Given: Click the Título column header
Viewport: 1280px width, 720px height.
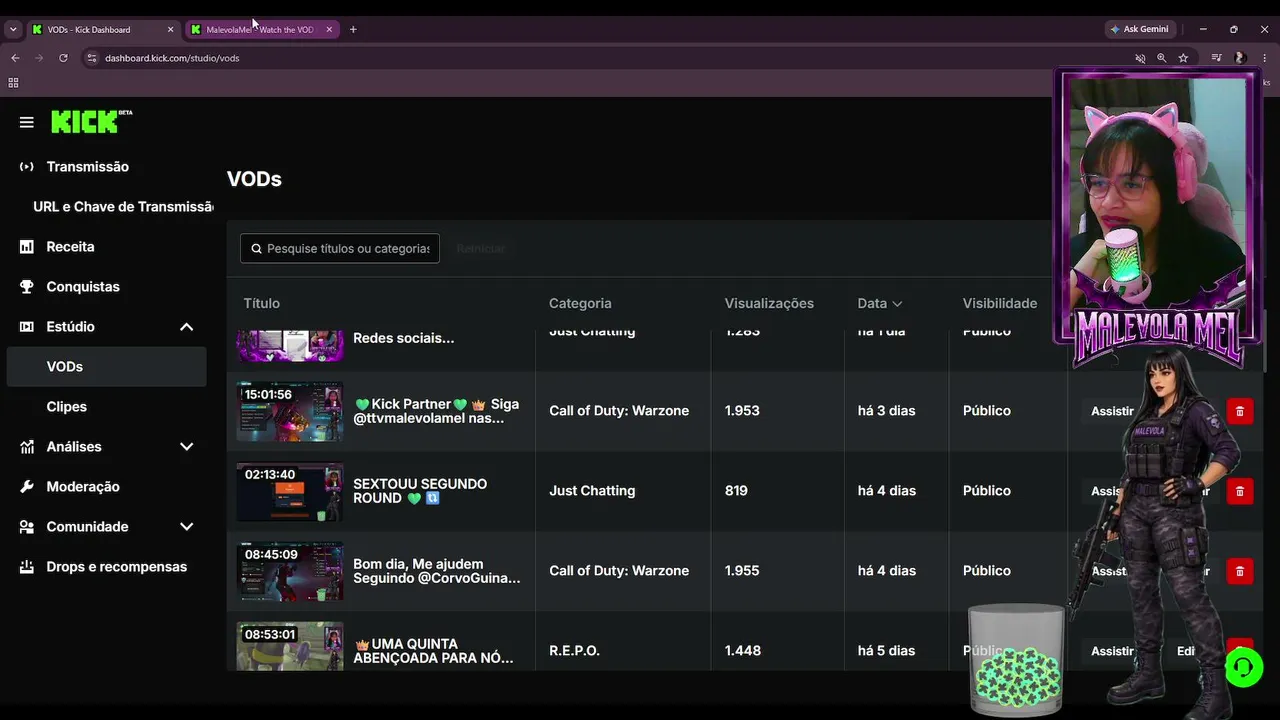Looking at the screenshot, I should click(x=262, y=303).
